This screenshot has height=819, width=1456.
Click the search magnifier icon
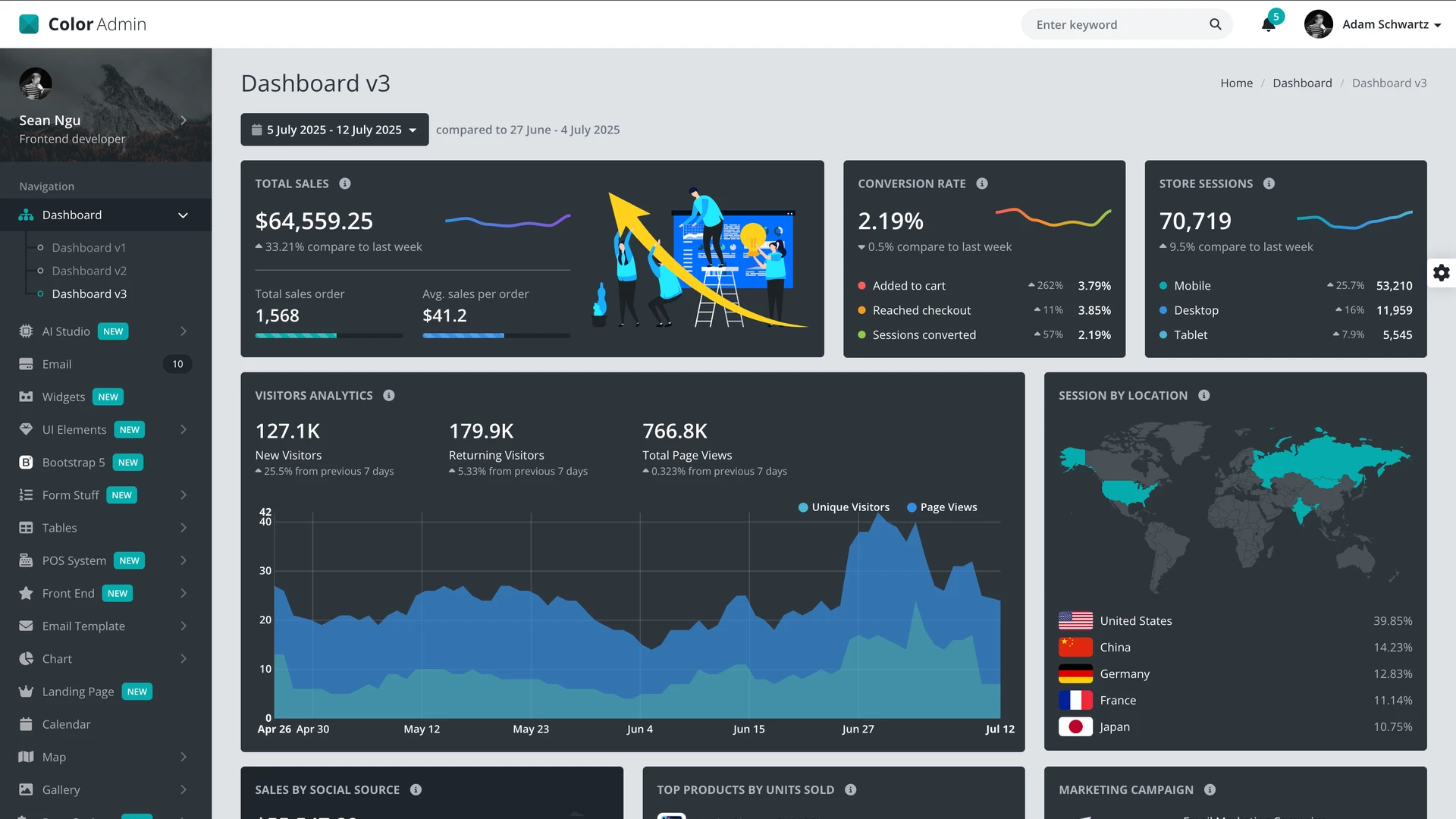click(x=1216, y=24)
